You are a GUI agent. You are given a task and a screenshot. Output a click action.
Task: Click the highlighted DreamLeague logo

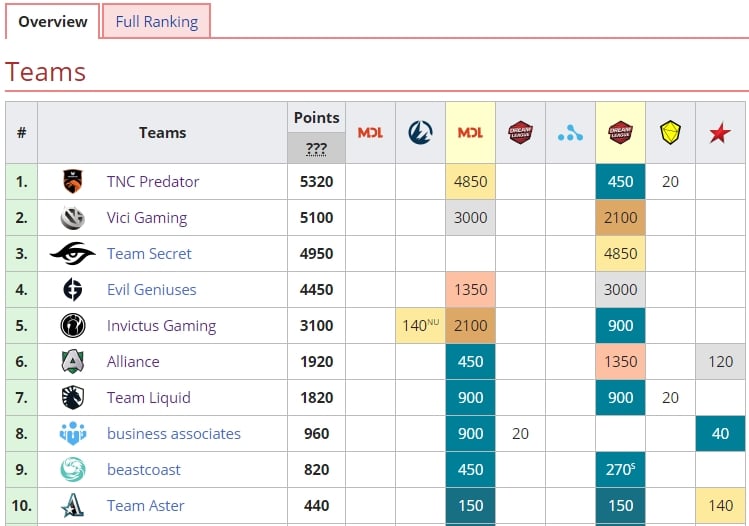(x=620, y=132)
